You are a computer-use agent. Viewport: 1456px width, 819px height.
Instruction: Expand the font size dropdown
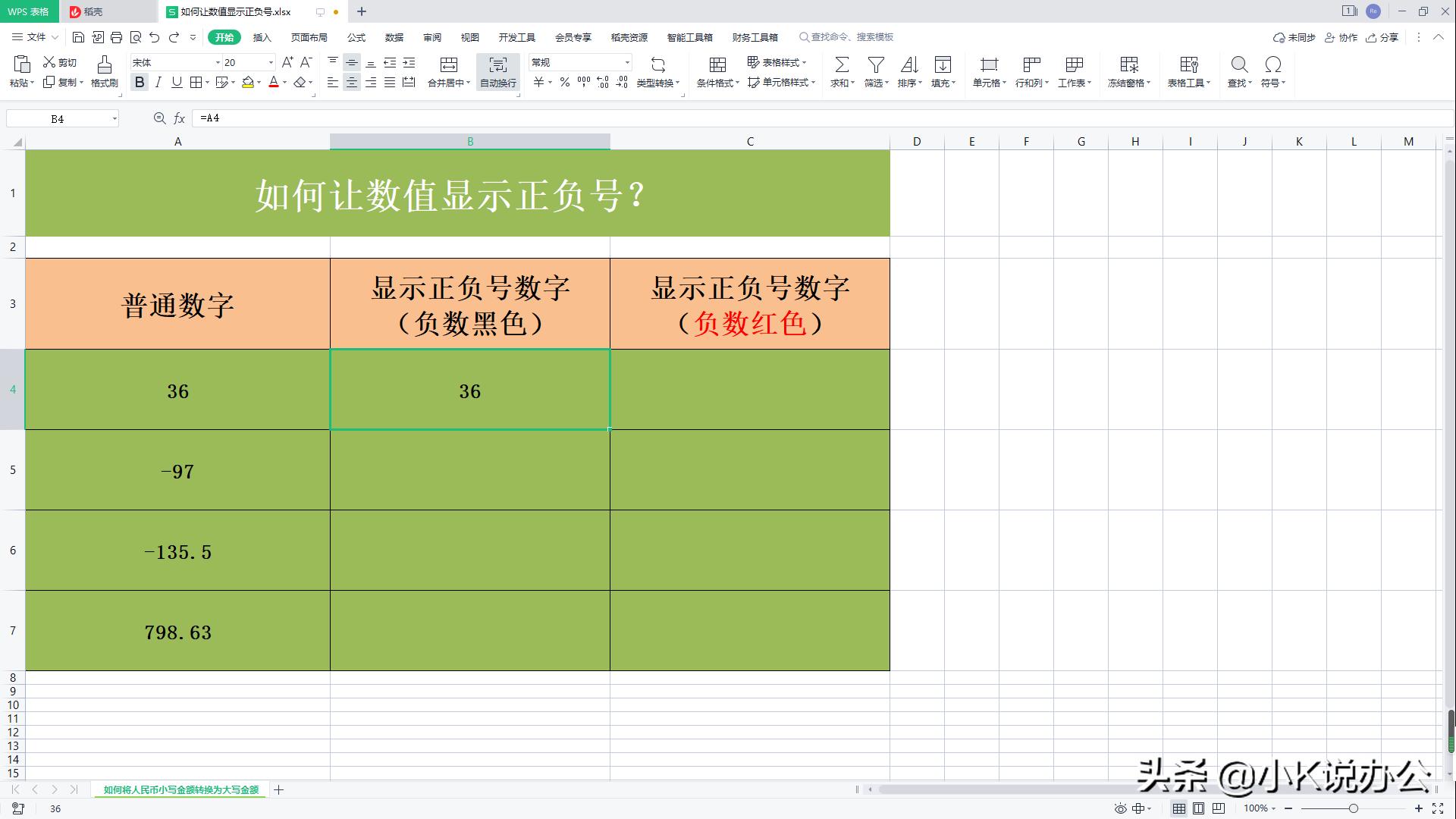(x=269, y=61)
